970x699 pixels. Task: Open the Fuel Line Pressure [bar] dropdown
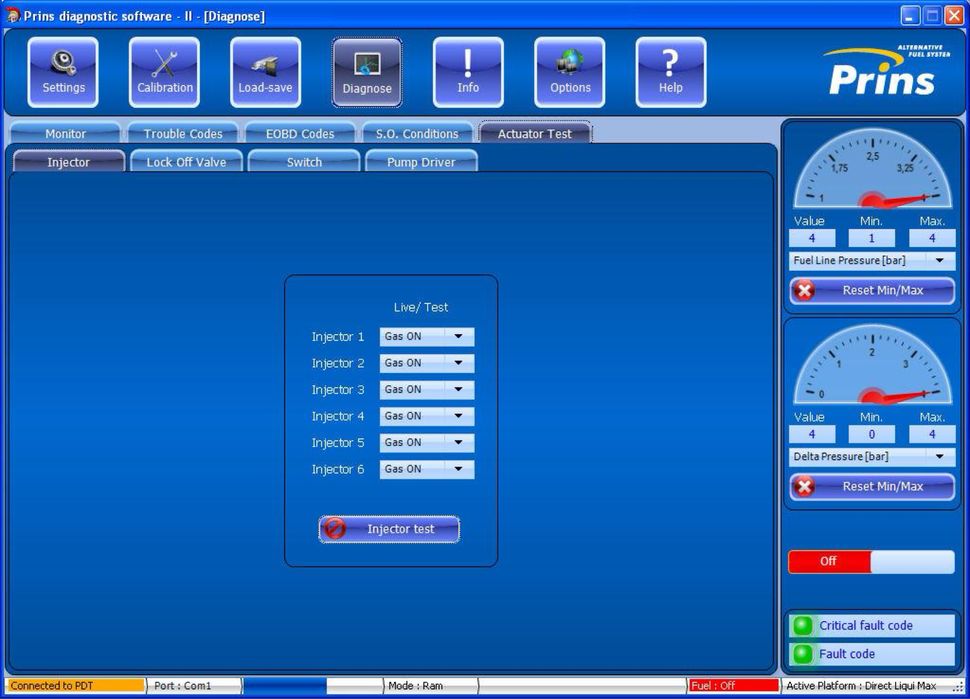[872, 260]
